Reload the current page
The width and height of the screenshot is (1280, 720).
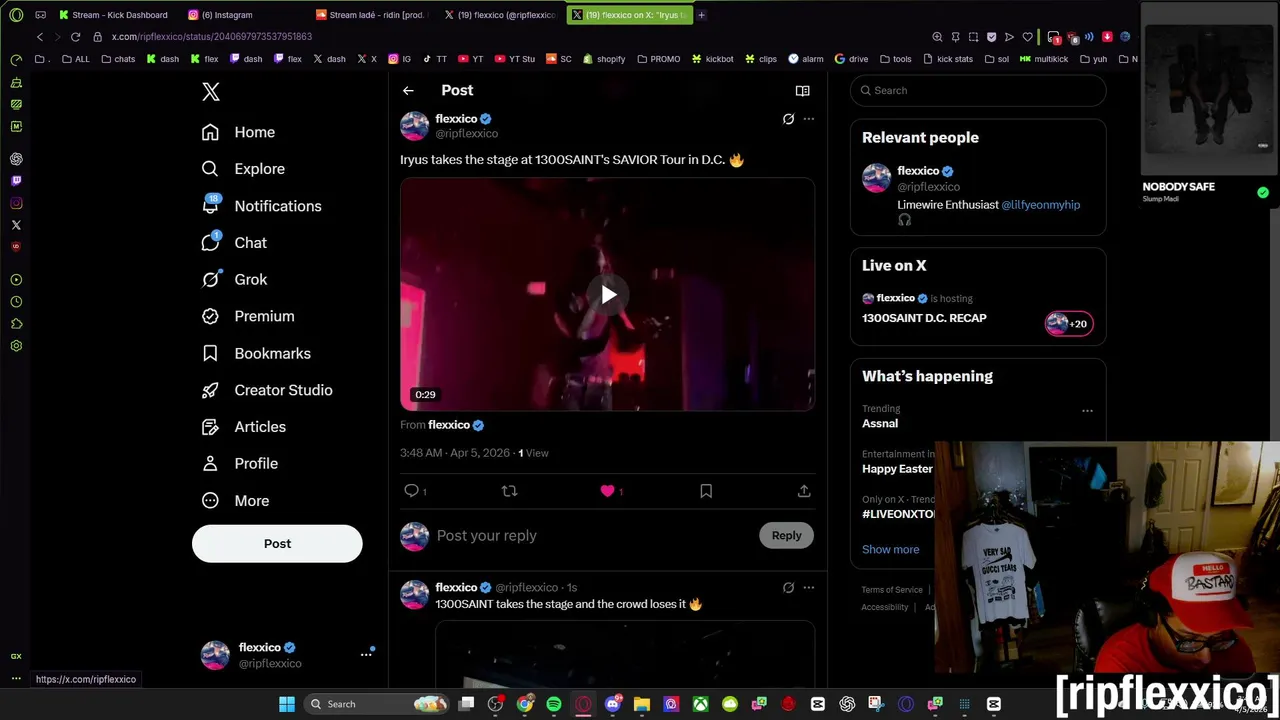(x=75, y=37)
